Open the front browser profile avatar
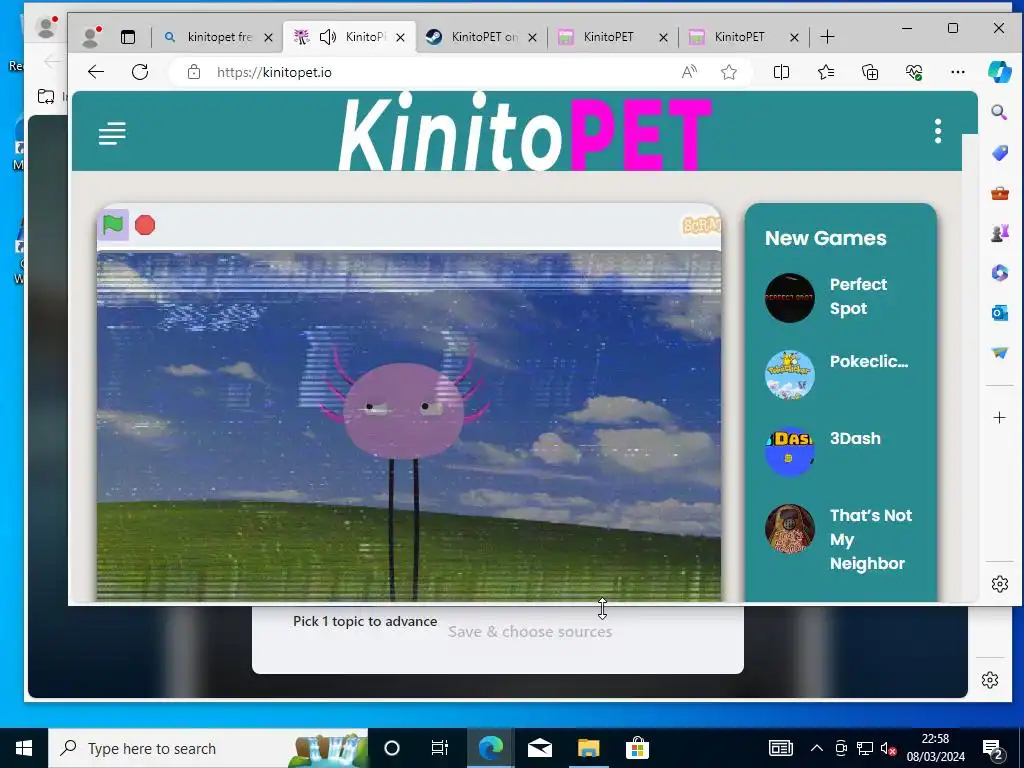1024x768 pixels. (91, 37)
